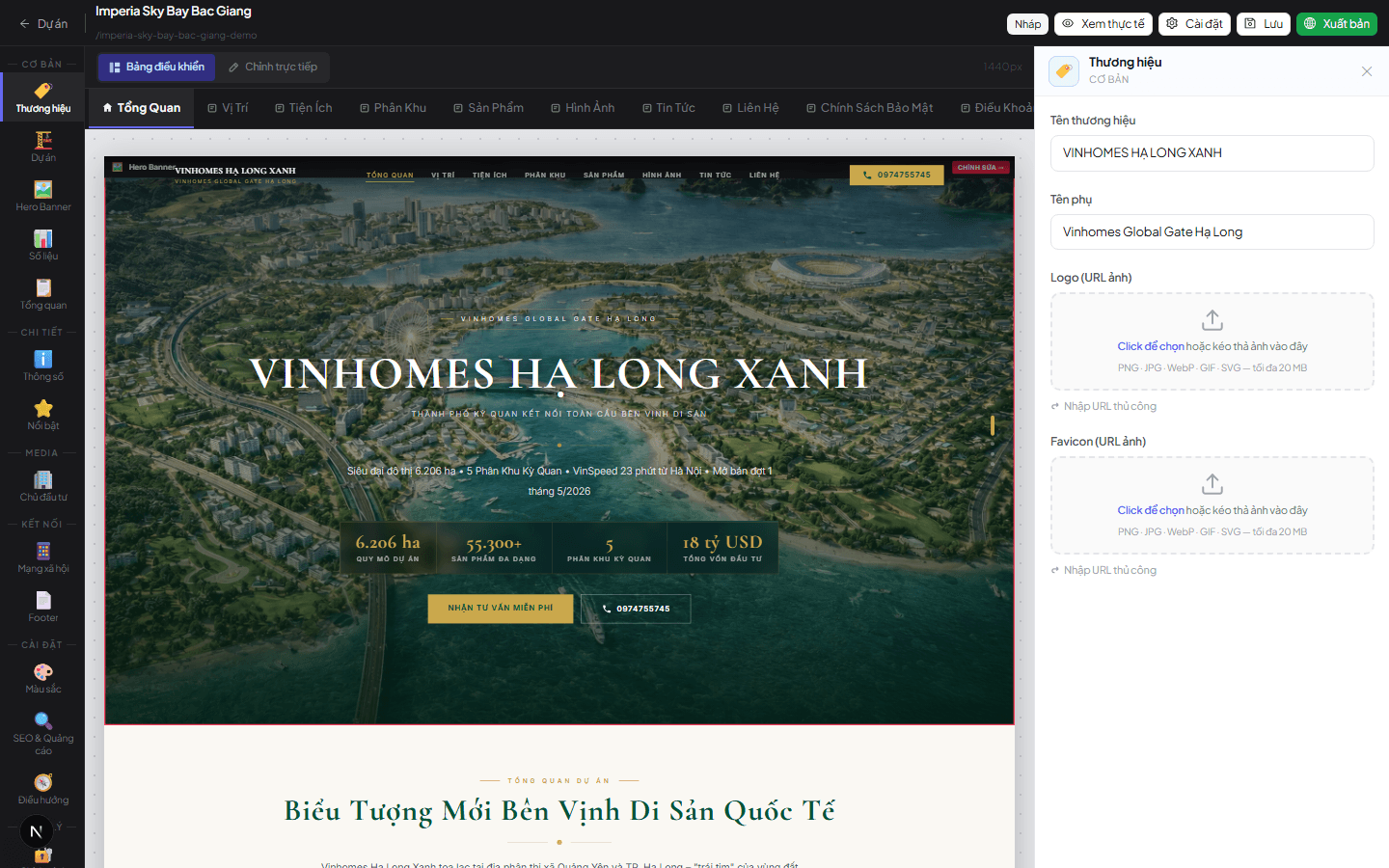Viewport: 1389px width, 868px height.
Task: Click Xuất bản publish button
Action: point(1337,24)
